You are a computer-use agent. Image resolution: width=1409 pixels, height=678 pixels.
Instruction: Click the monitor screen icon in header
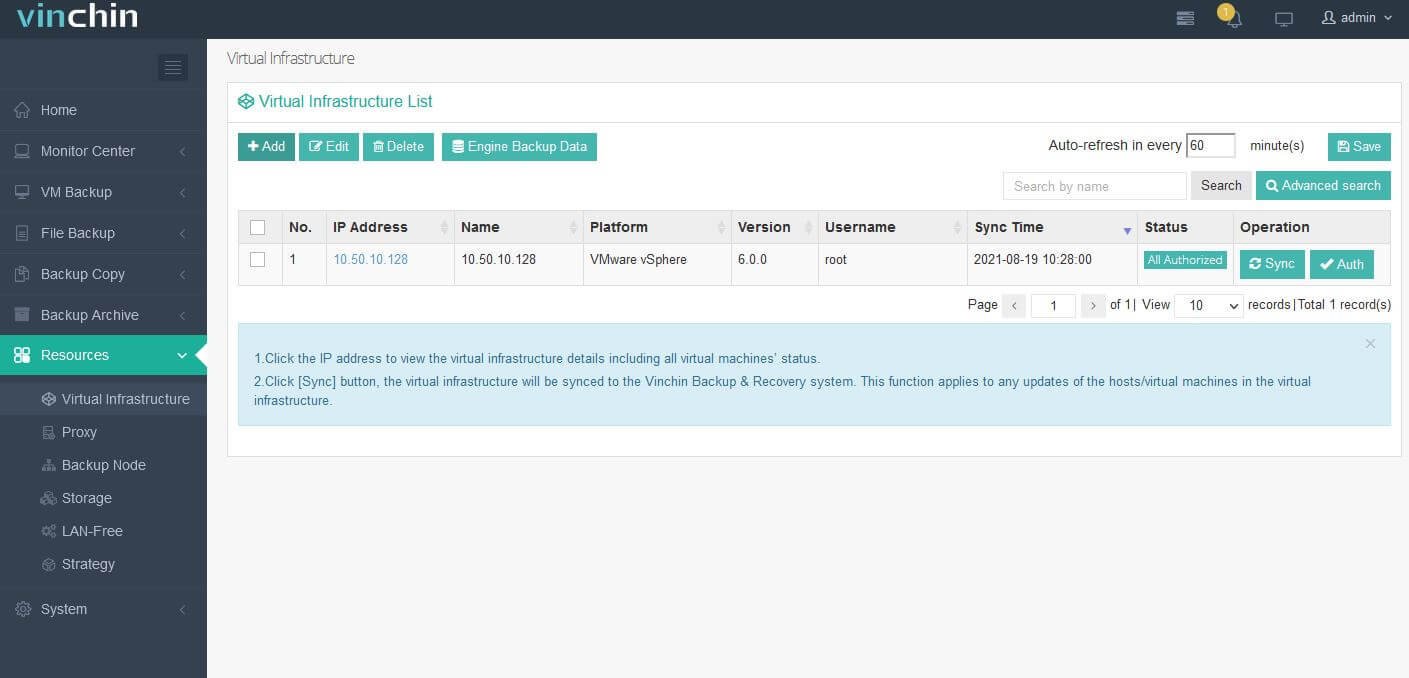[x=1284, y=19]
